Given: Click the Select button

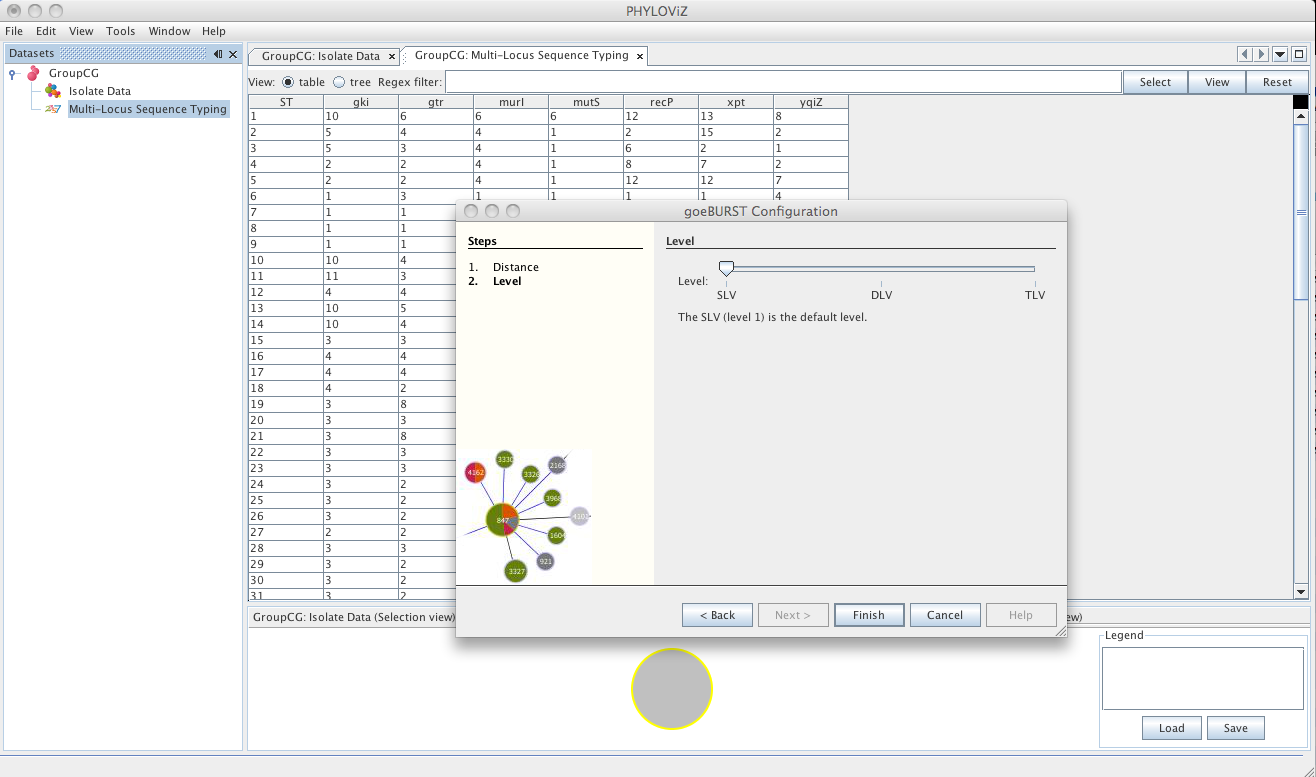Looking at the screenshot, I should coord(1155,82).
